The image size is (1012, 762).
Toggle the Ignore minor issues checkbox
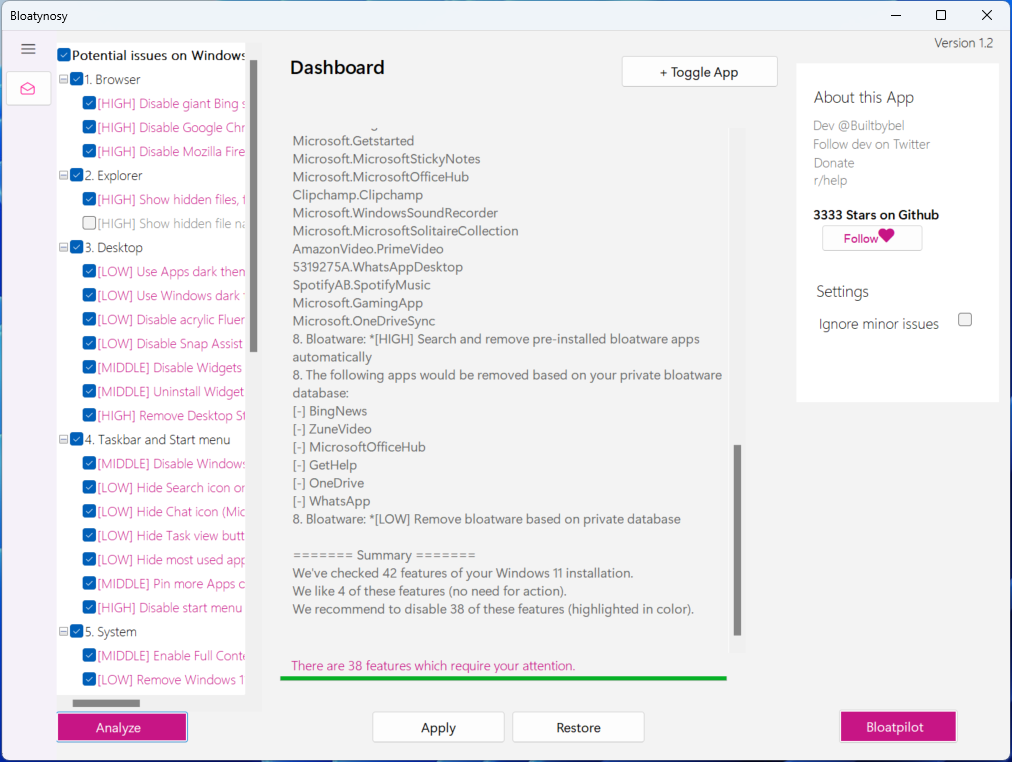(x=965, y=319)
